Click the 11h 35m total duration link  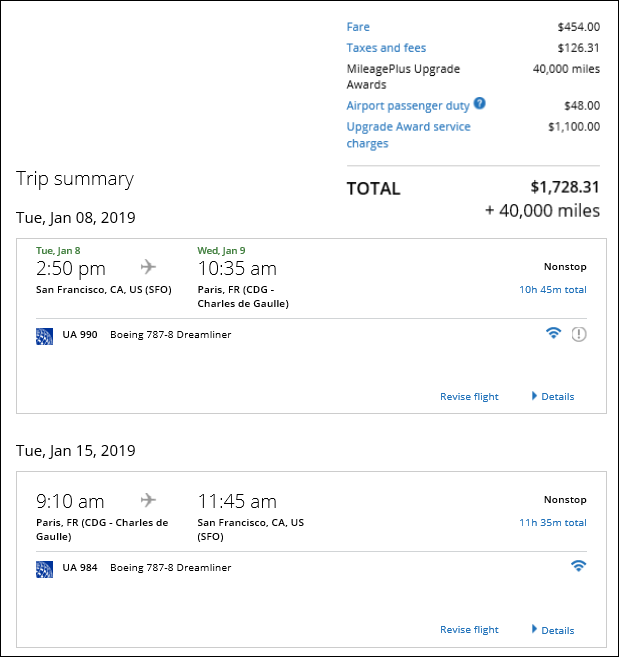tap(553, 522)
